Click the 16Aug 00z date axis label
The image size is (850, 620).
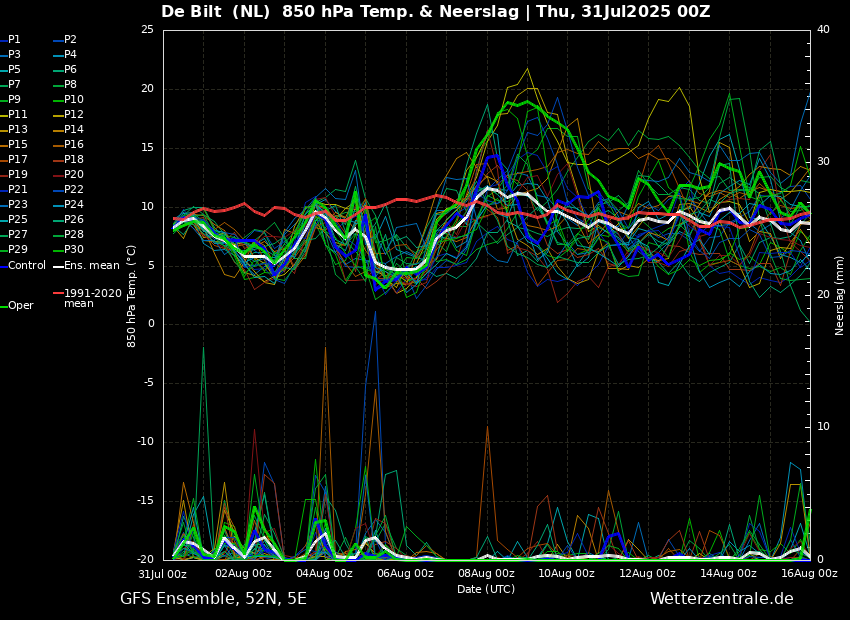[809, 574]
